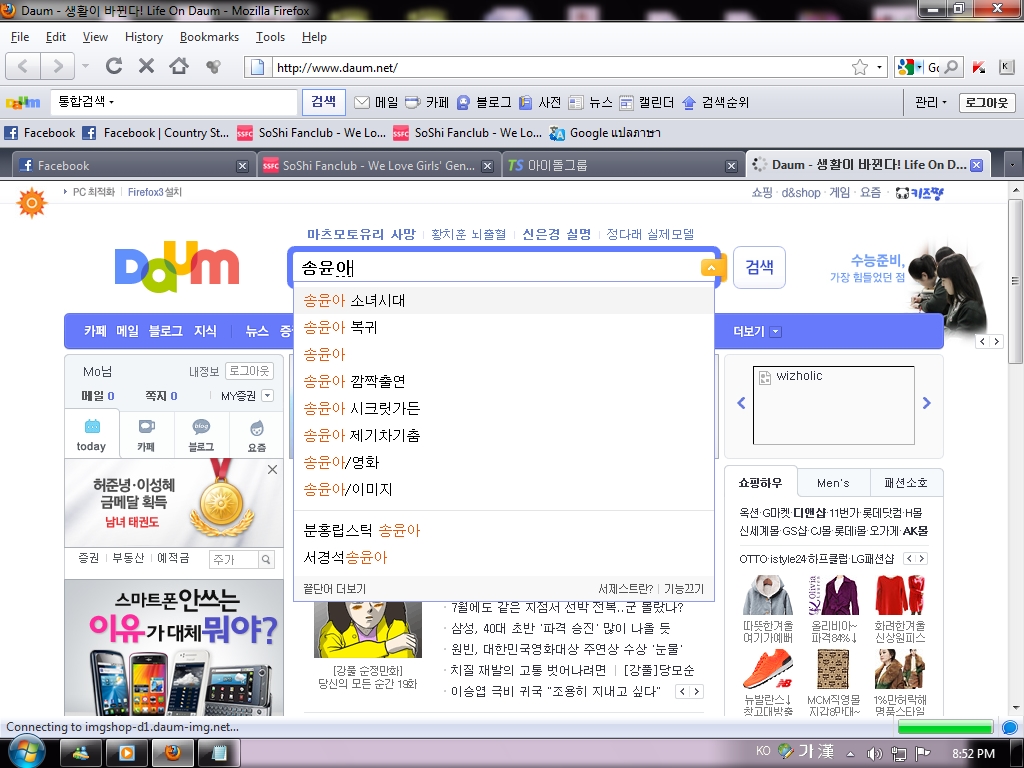Open bookmark Google แปลภาษา

pyautogui.click(x=605, y=133)
